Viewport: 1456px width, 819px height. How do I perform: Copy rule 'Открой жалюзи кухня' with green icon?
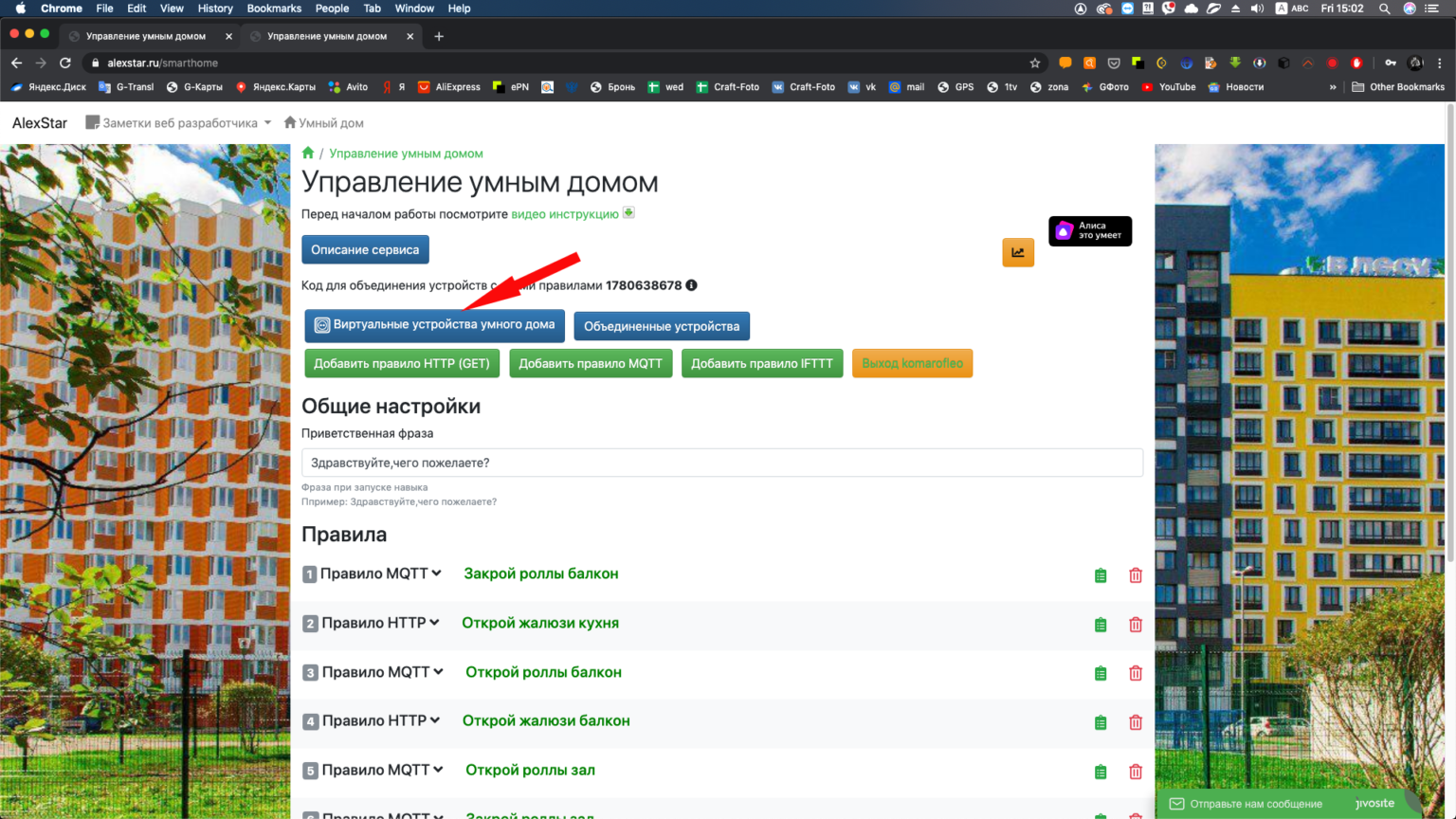(1101, 625)
